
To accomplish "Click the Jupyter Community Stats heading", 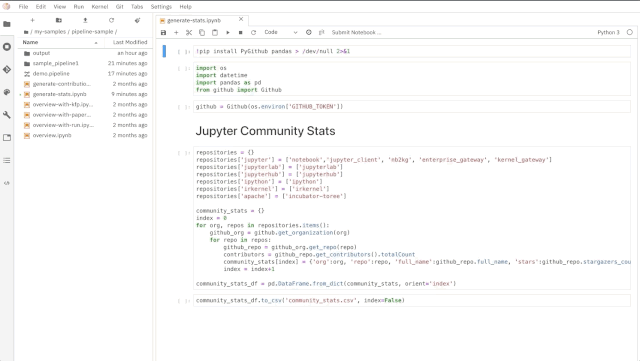I will (x=265, y=131).
